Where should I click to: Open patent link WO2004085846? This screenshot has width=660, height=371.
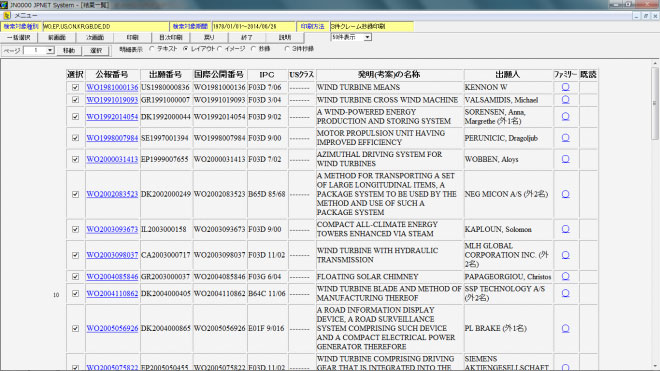pos(112,277)
